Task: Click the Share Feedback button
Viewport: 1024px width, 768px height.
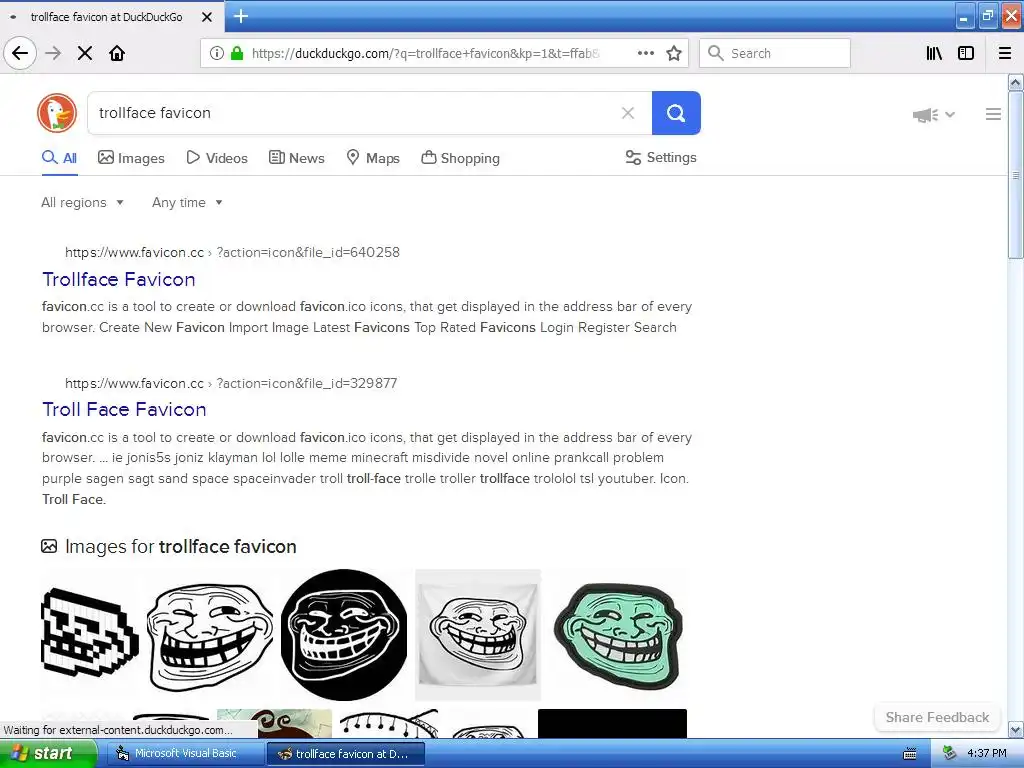Action: pyautogui.click(x=937, y=717)
